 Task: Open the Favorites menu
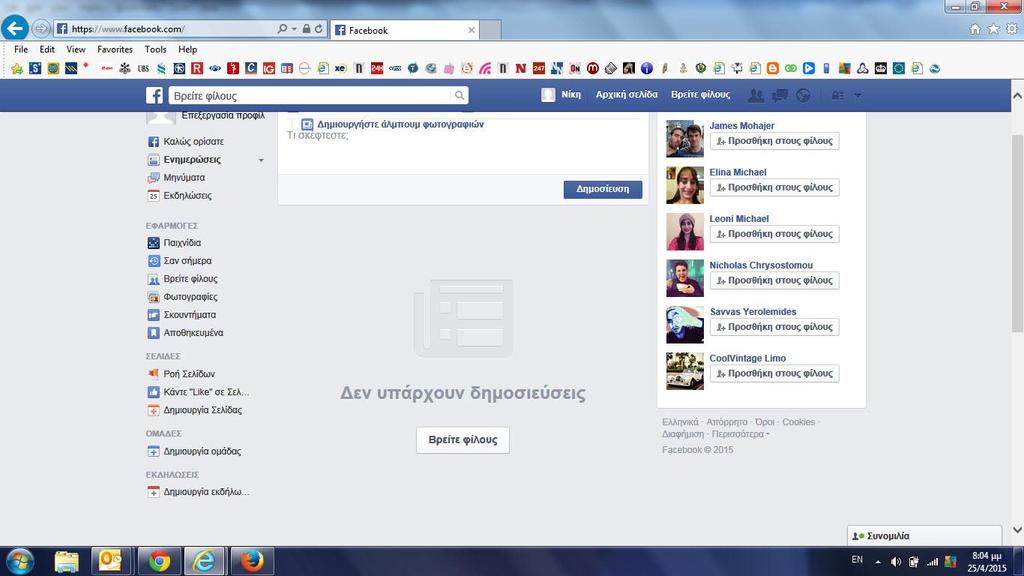coord(115,50)
